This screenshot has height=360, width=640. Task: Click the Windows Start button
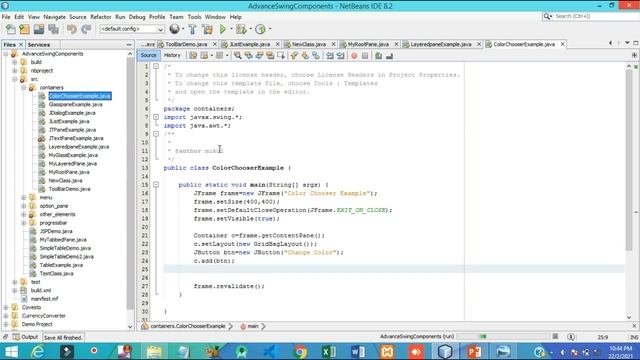pyautogui.click(x=11, y=351)
